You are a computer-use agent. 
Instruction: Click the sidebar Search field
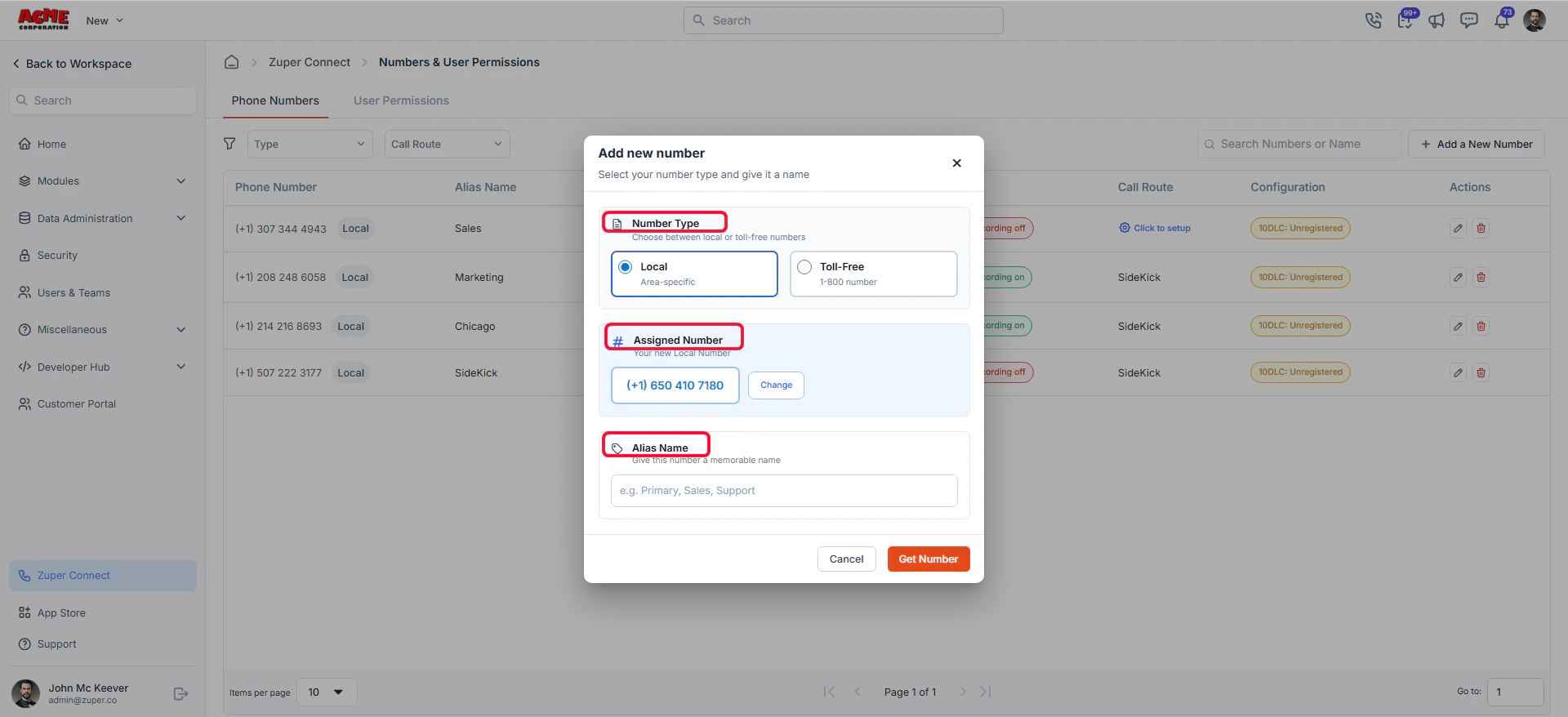tap(103, 100)
